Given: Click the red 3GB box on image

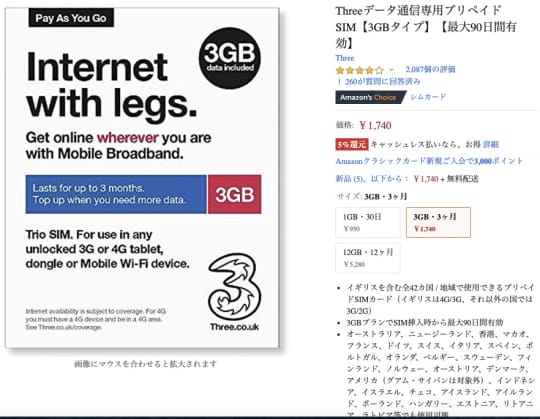Looking at the screenshot, I should (x=235, y=194).
